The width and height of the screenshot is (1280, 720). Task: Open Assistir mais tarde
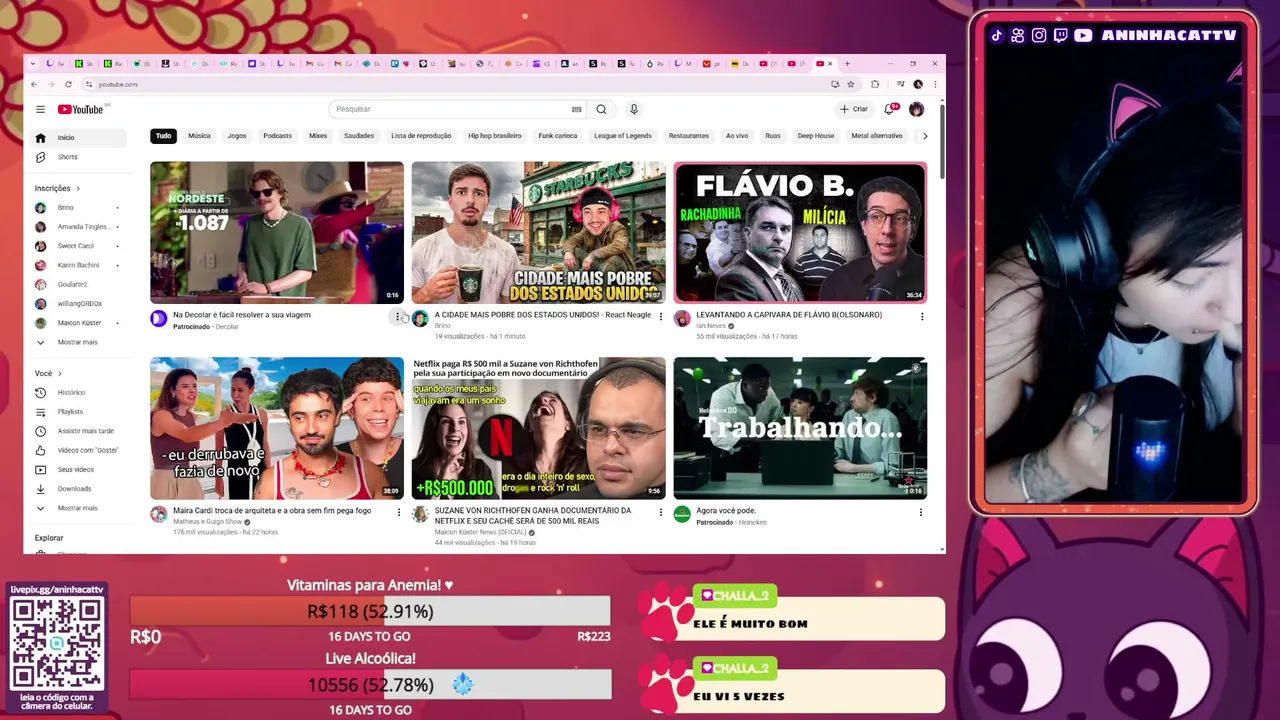80,431
